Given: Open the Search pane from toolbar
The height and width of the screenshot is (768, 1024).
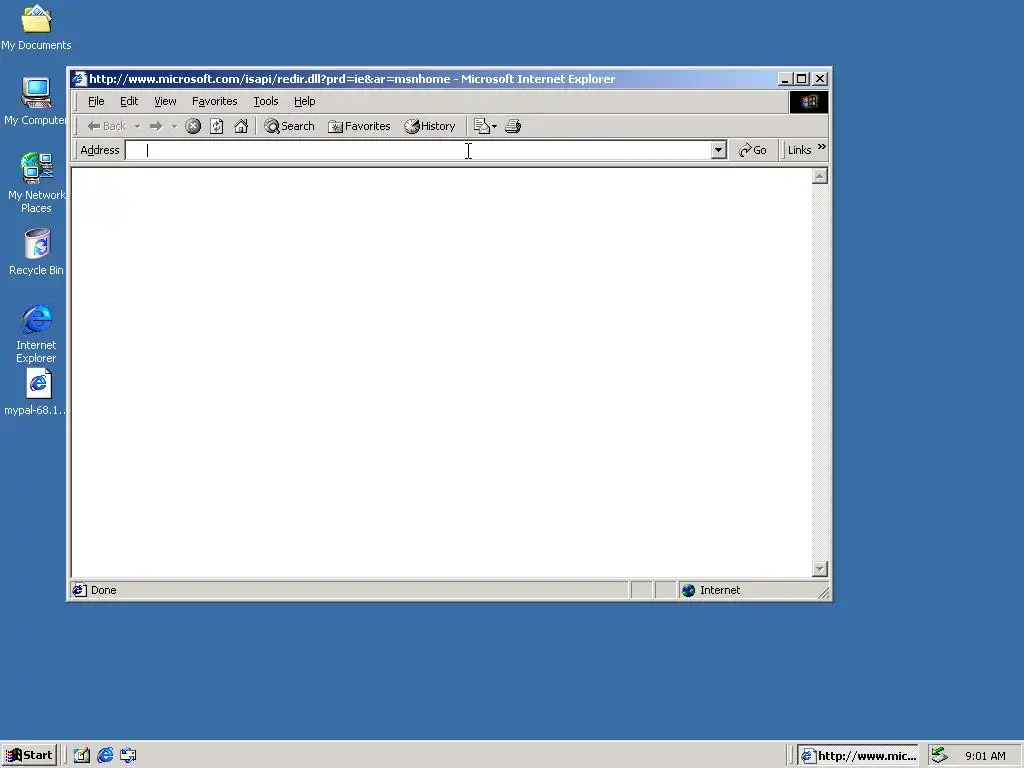Looking at the screenshot, I should point(289,126).
